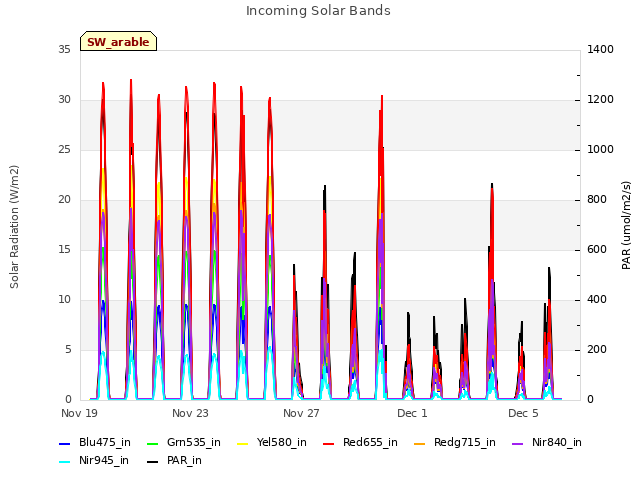Click the Nir840_in legend label
This screenshot has width=640, height=480.
(x=557, y=442)
